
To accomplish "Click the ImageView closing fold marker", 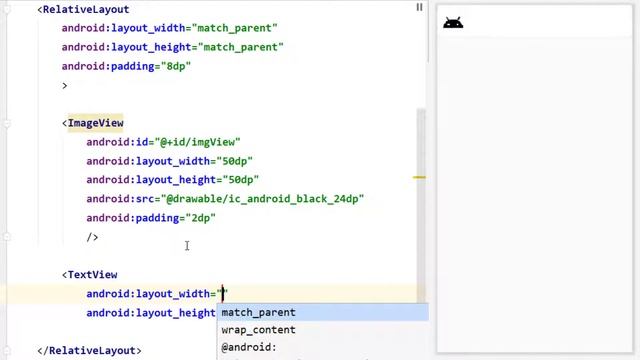I will (x=7, y=237).
